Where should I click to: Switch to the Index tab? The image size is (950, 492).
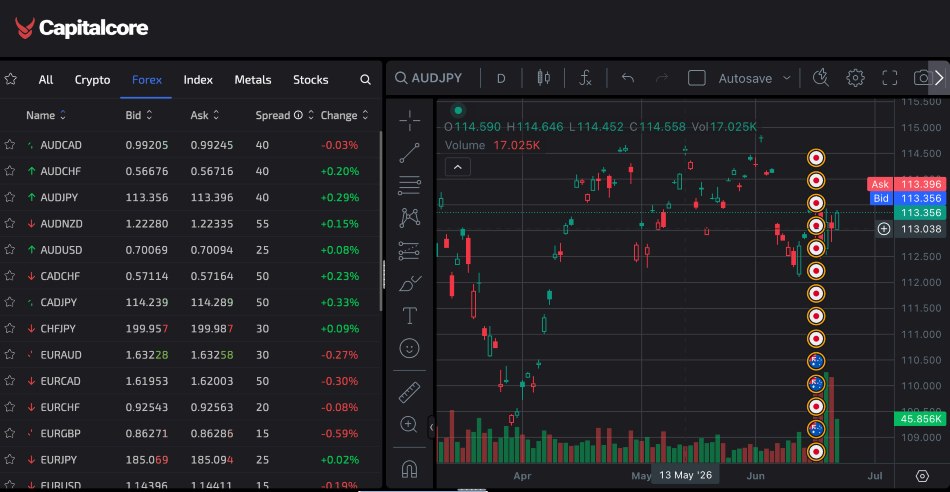[198, 79]
